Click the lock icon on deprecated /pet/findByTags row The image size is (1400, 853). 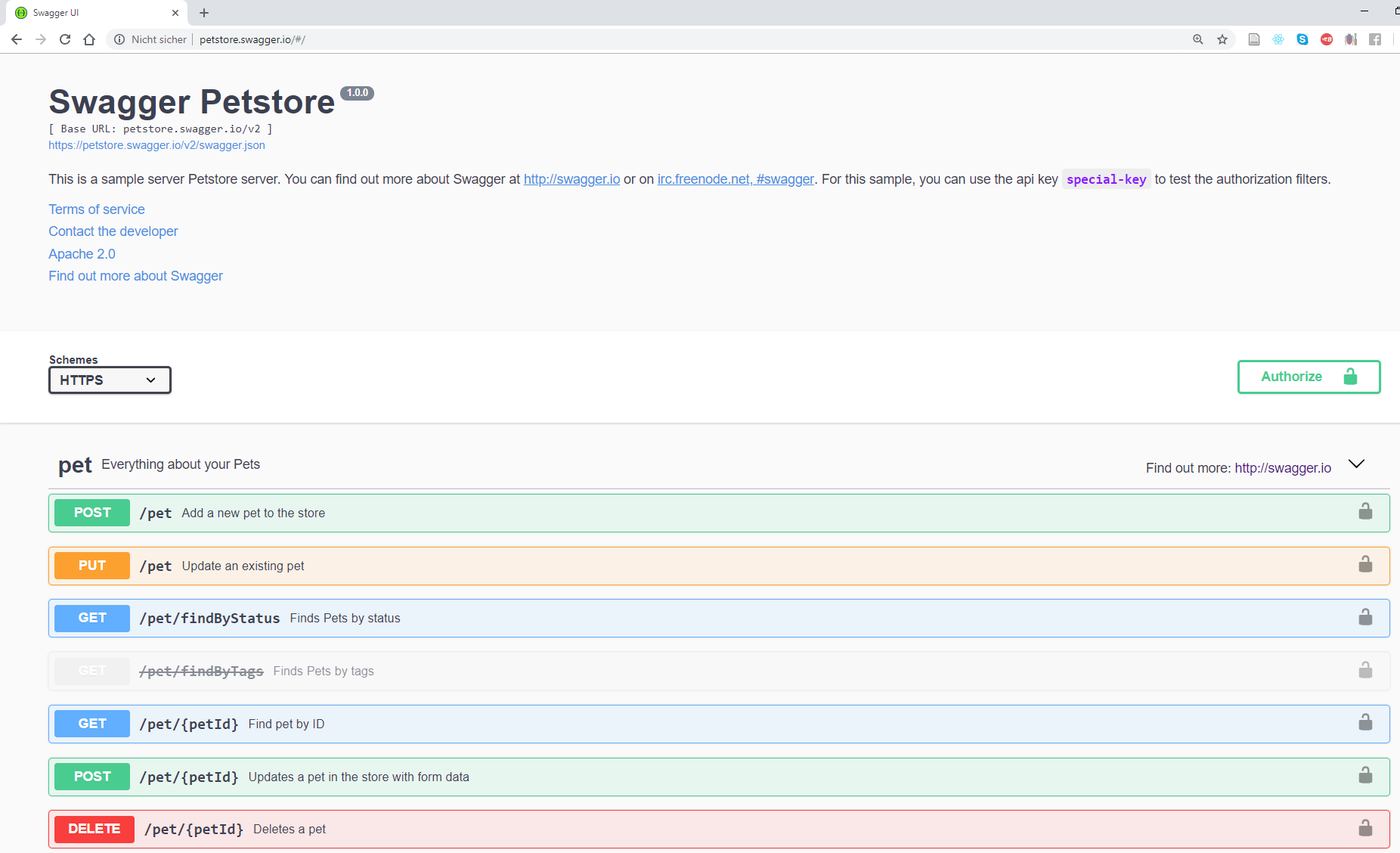point(1365,670)
